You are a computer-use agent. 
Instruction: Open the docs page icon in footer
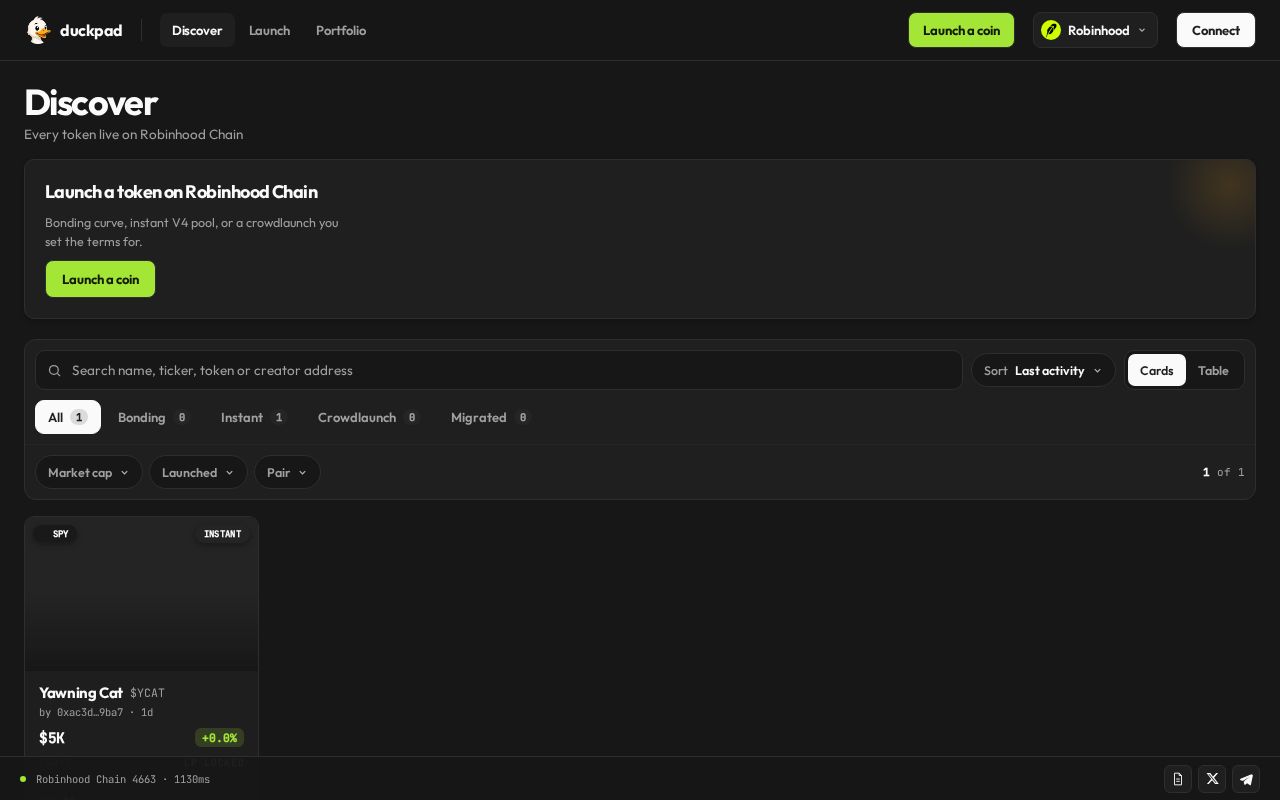coord(1178,779)
